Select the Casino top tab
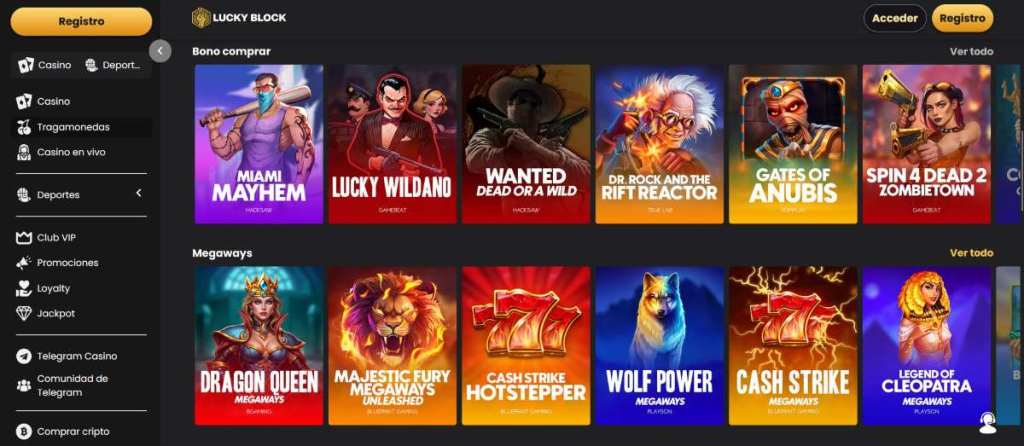The height and width of the screenshot is (446, 1024). (45, 65)
